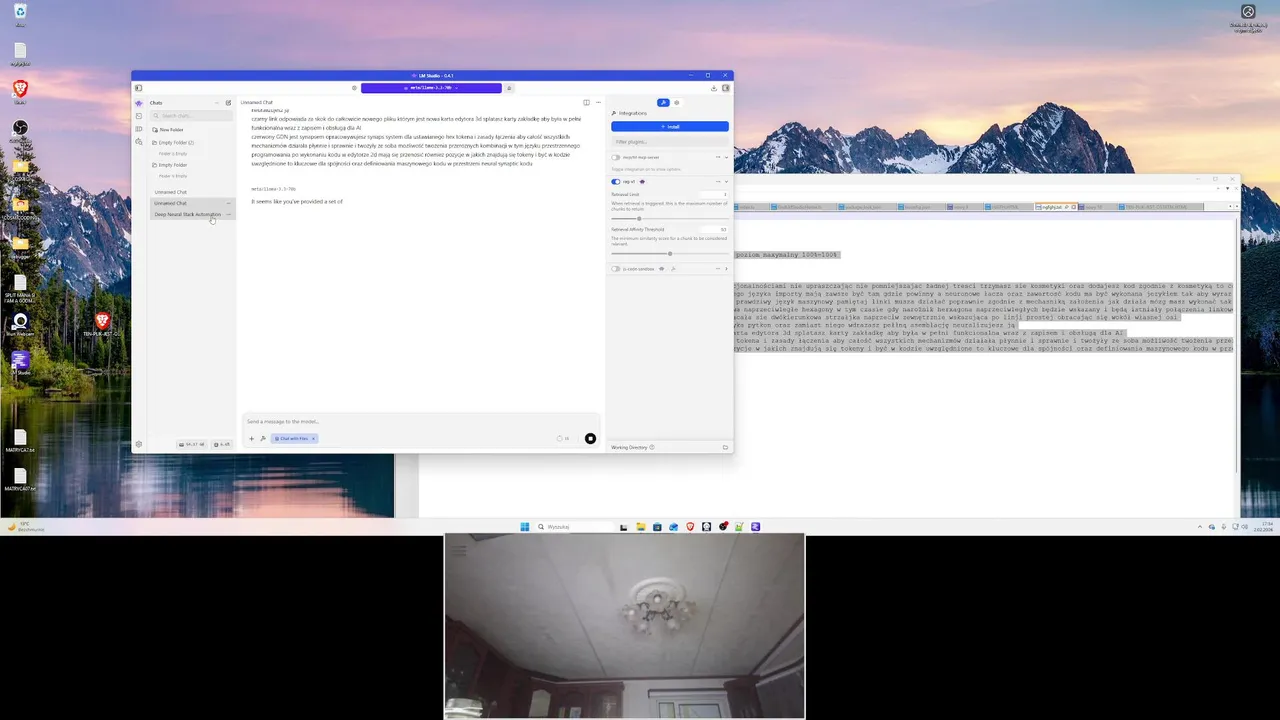Screen dimensions: 1280x720
Task: Open the Chats header options dots
Action: point(217,103)
